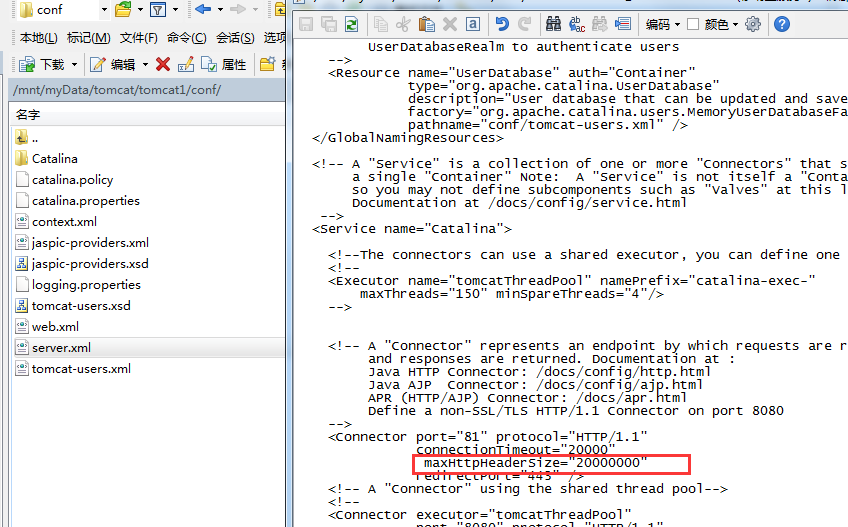Click the remote path /mnt/myData/tomcat/tomcat1/conf/

(117, 90)
